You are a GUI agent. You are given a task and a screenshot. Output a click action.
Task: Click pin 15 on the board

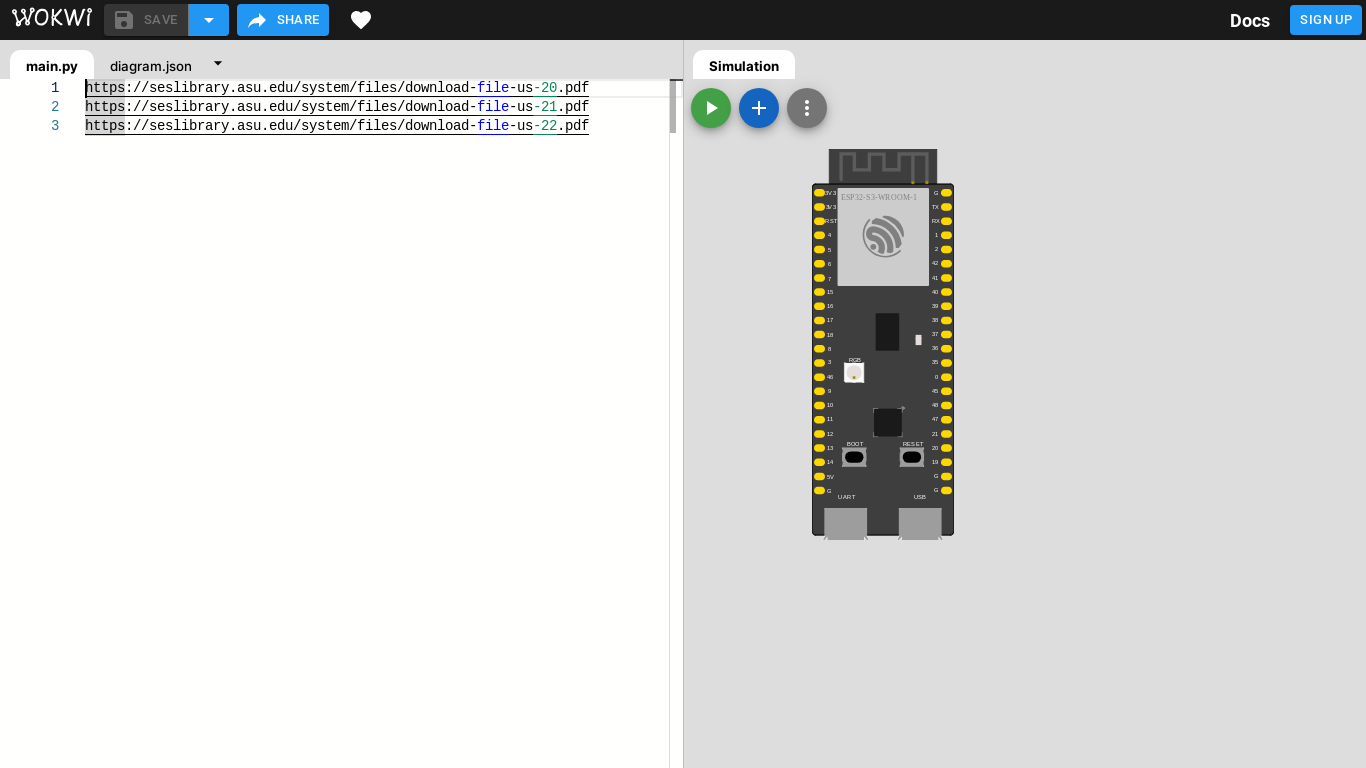820,292
